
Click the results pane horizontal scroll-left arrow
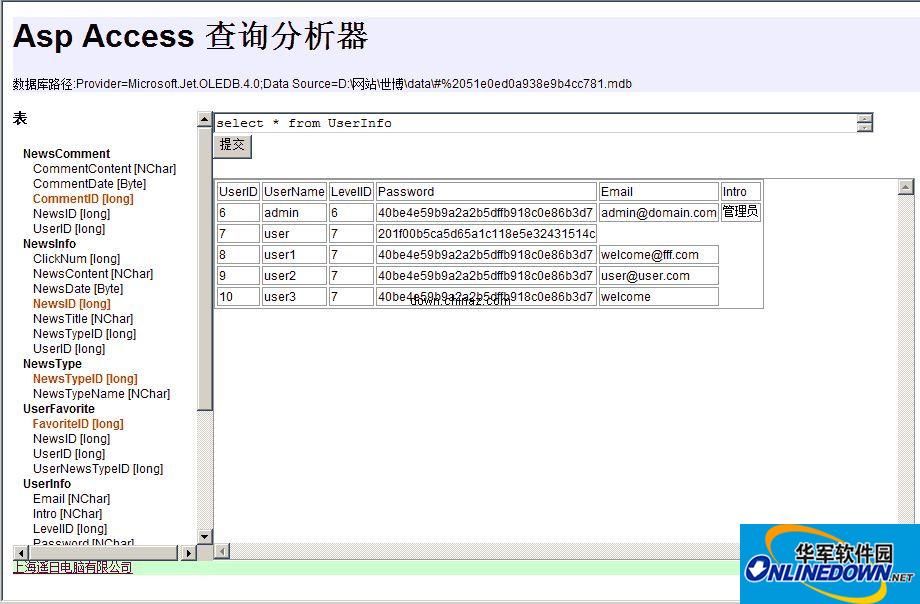tap(222, 551)
